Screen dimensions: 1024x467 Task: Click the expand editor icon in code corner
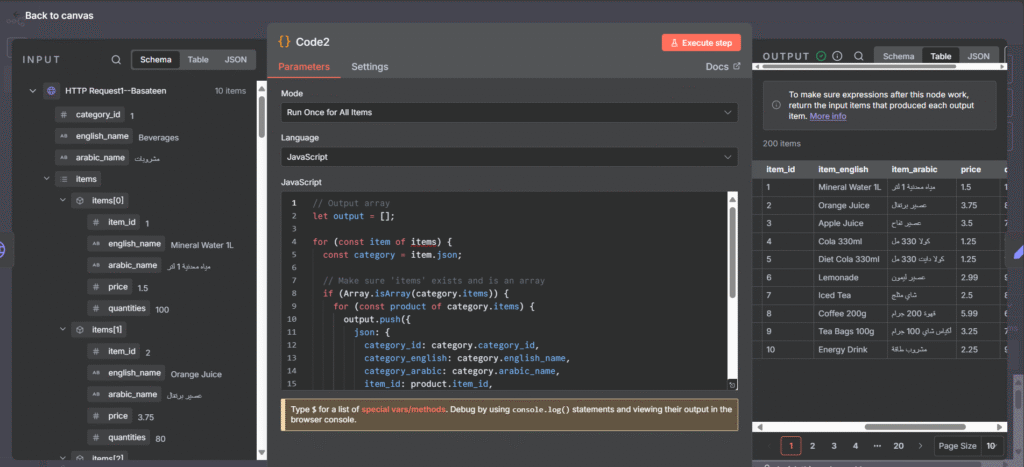[x=732, y=384]
